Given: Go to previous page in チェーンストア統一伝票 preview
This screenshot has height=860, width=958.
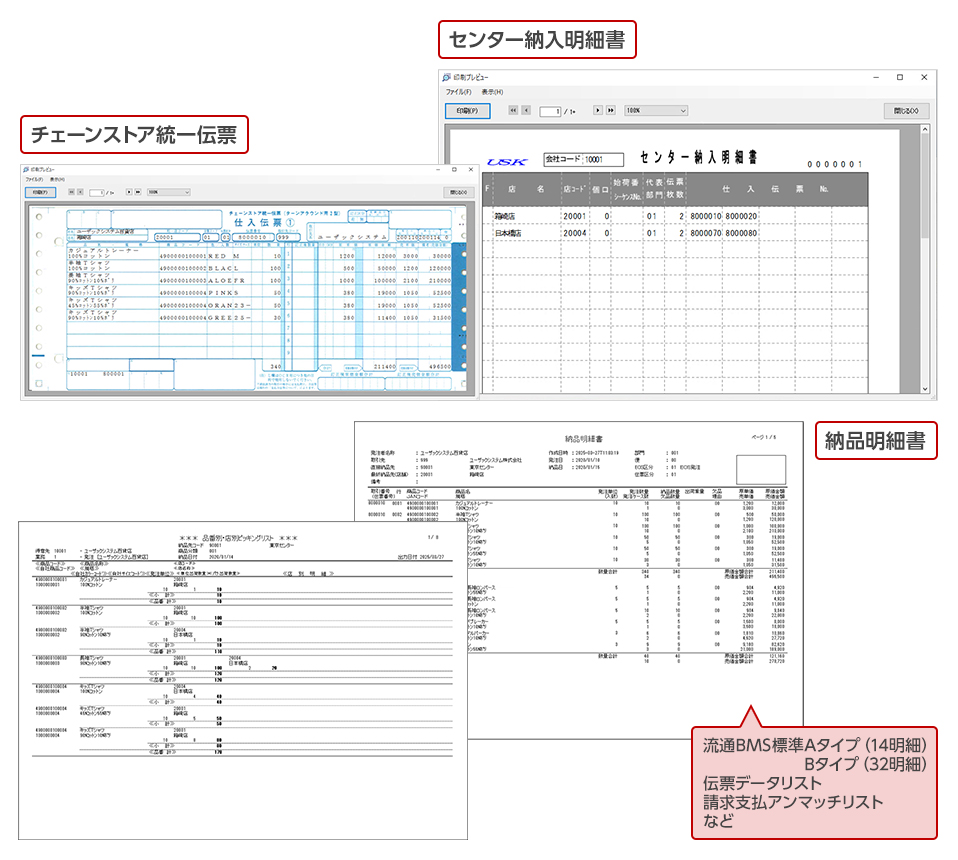Looking at the screenshot, I should coord(79,191).
